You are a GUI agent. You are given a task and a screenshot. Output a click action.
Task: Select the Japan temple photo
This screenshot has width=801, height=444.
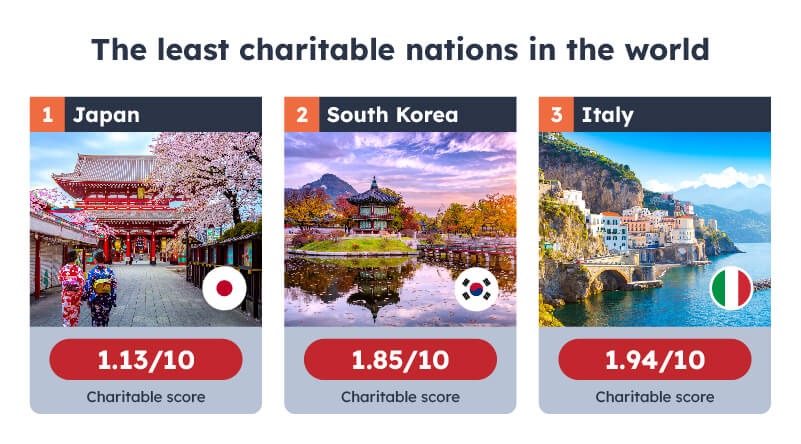coord(146,229)
